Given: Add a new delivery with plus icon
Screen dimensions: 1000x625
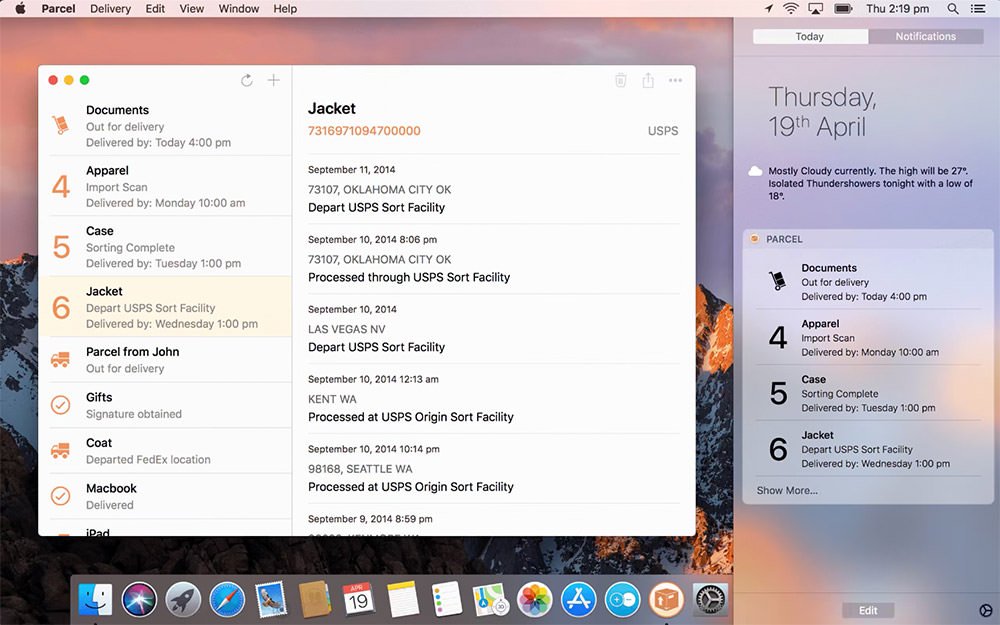Looking at the screenshot, I should coord(274,80).
